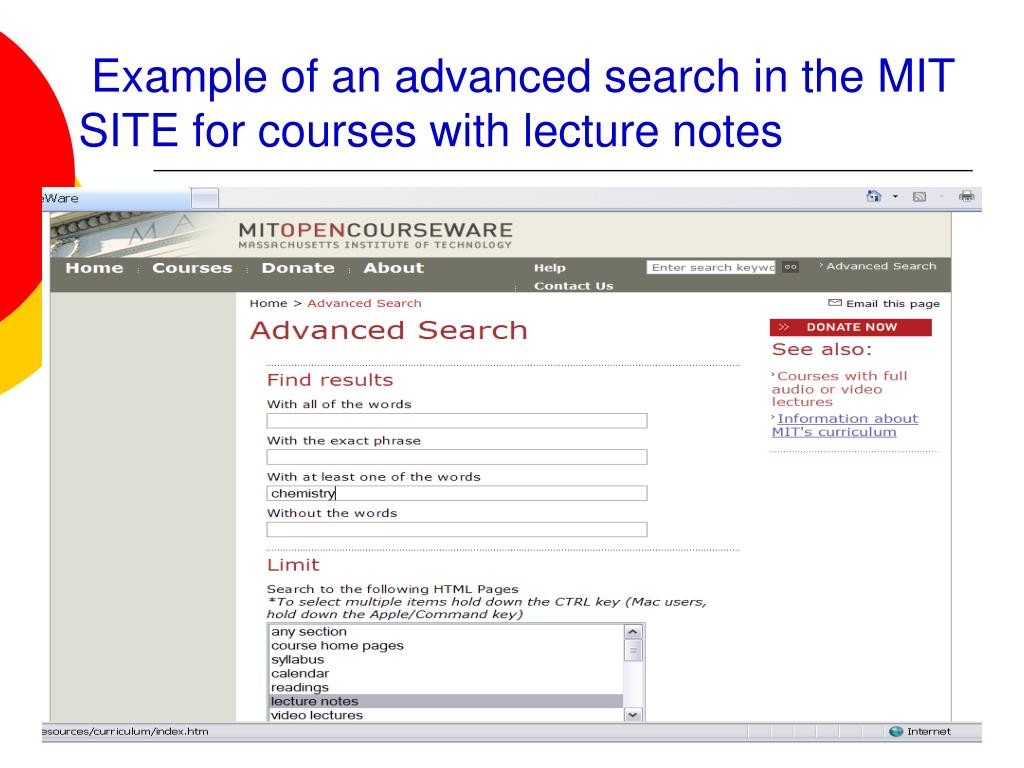Click the browser Home toolbar icon
Screen dimensions: 1024x768
pyautogui.click(x=873, y=196)
